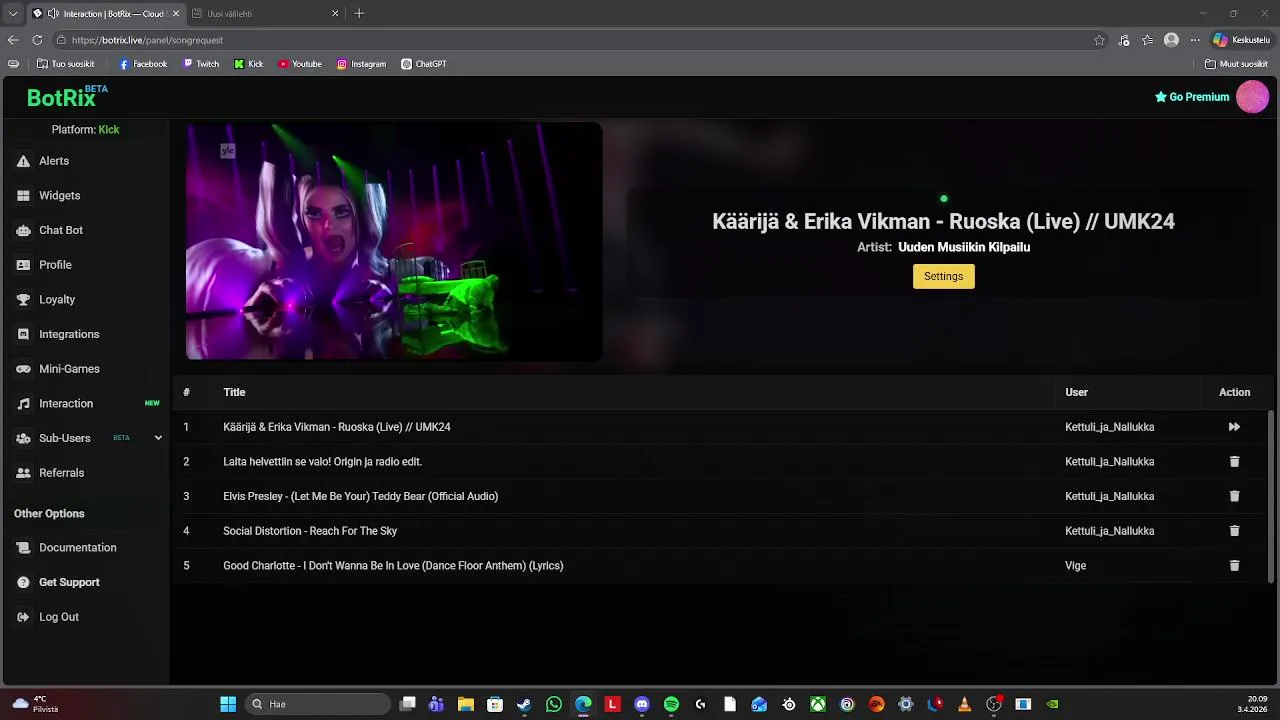
Task: Add this page to favorites
Action: coord(1099,40)
